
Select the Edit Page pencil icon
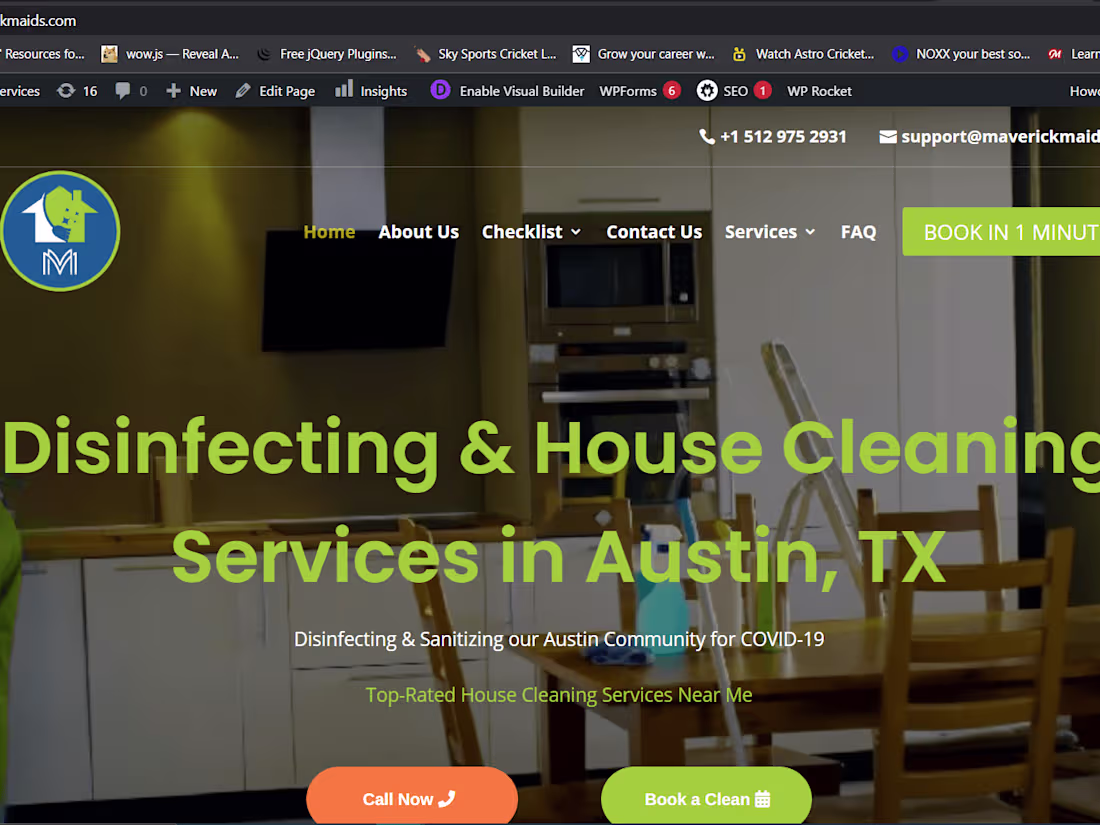(x=242, y=90)
